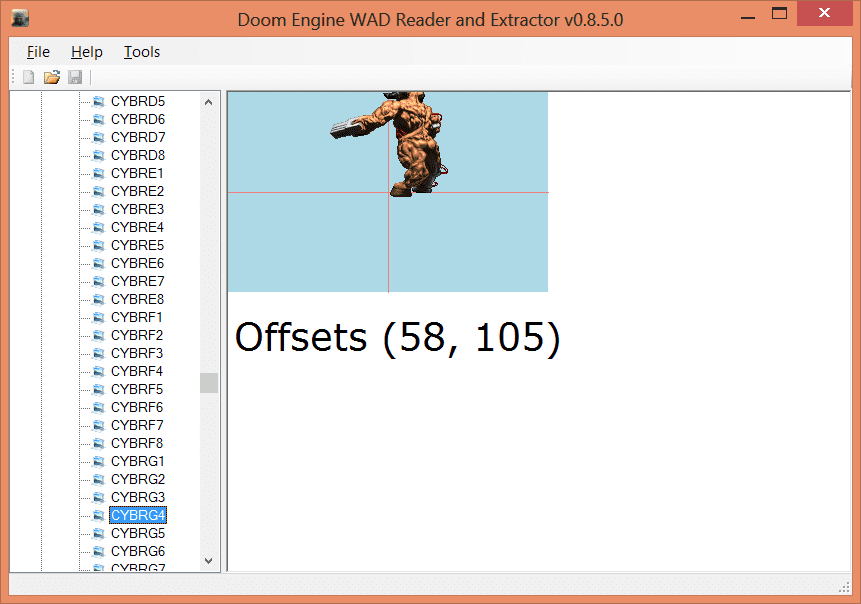Select the CYBRF8 lump name
This screenshot has width=861, height=604.
click(137, 443)
